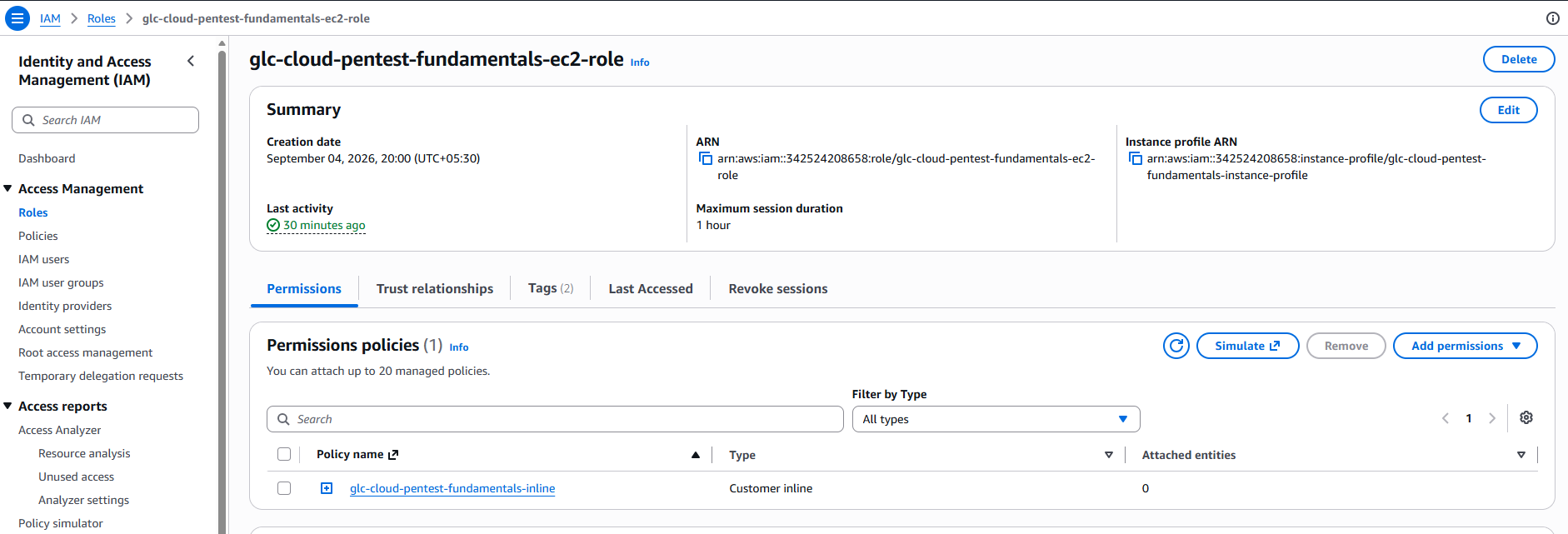Open Unused access in the sidebar
The image size is (1568, 534).
click(77, 477)
